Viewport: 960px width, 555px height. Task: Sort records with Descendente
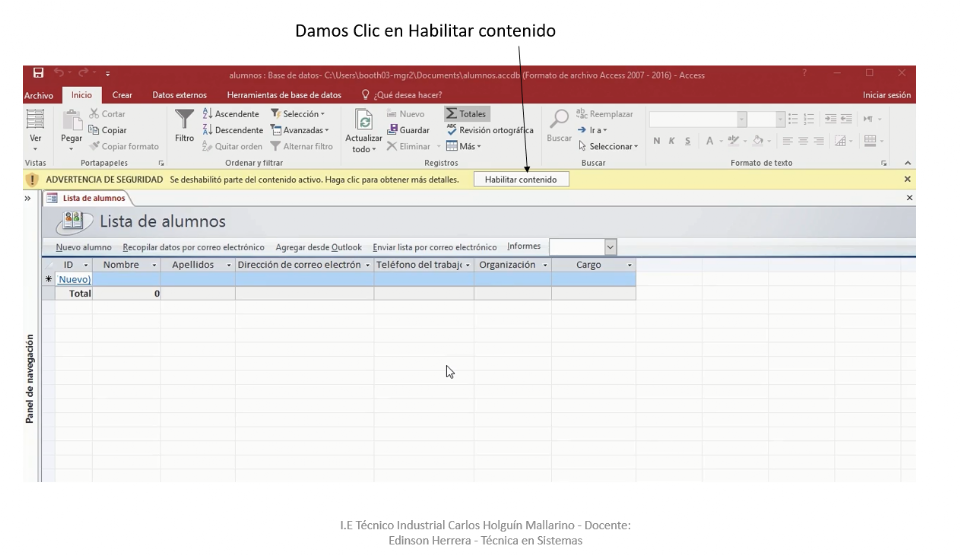click(x=233, y=130)
